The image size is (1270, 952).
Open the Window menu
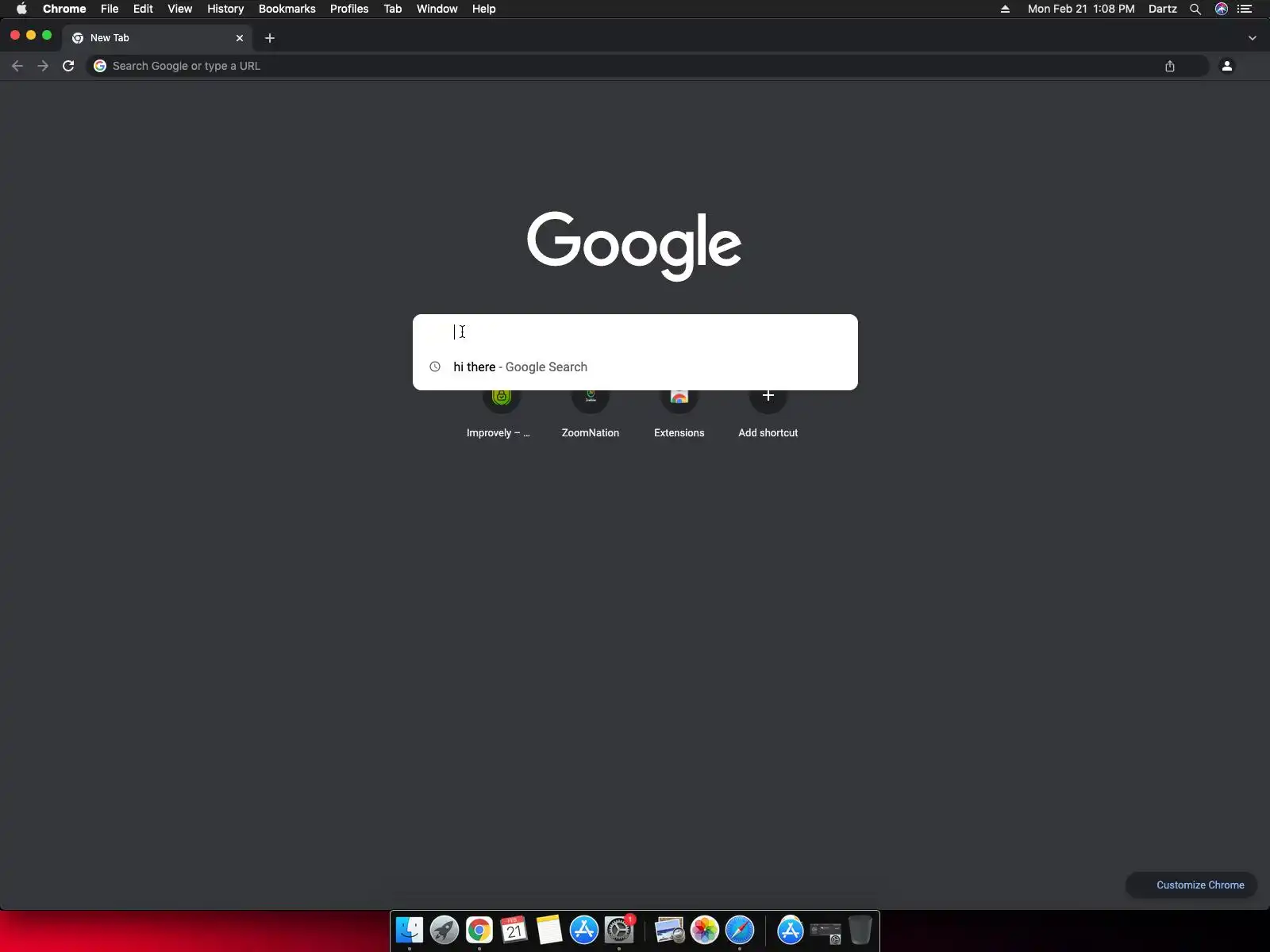(437, 9)
